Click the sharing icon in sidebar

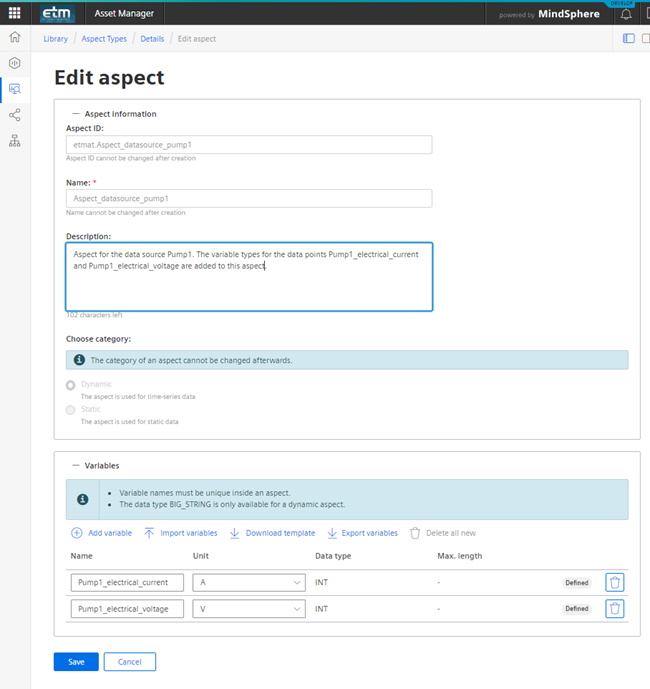[14, 115]
